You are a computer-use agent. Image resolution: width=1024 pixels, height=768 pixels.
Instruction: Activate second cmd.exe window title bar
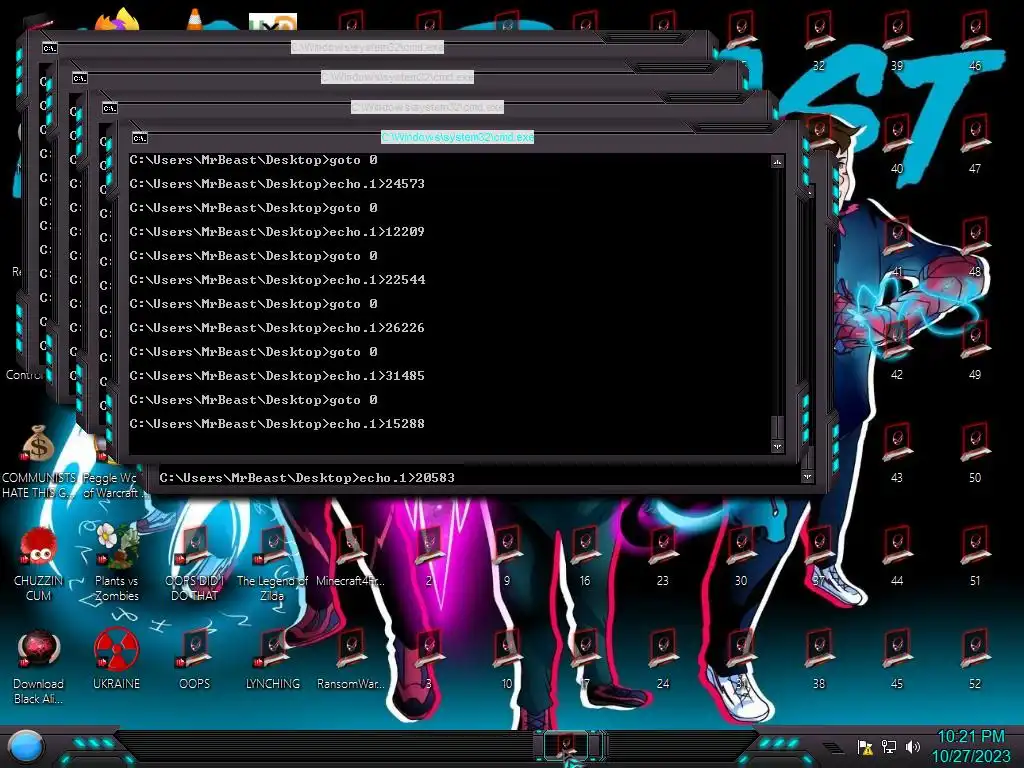[427, 106]
